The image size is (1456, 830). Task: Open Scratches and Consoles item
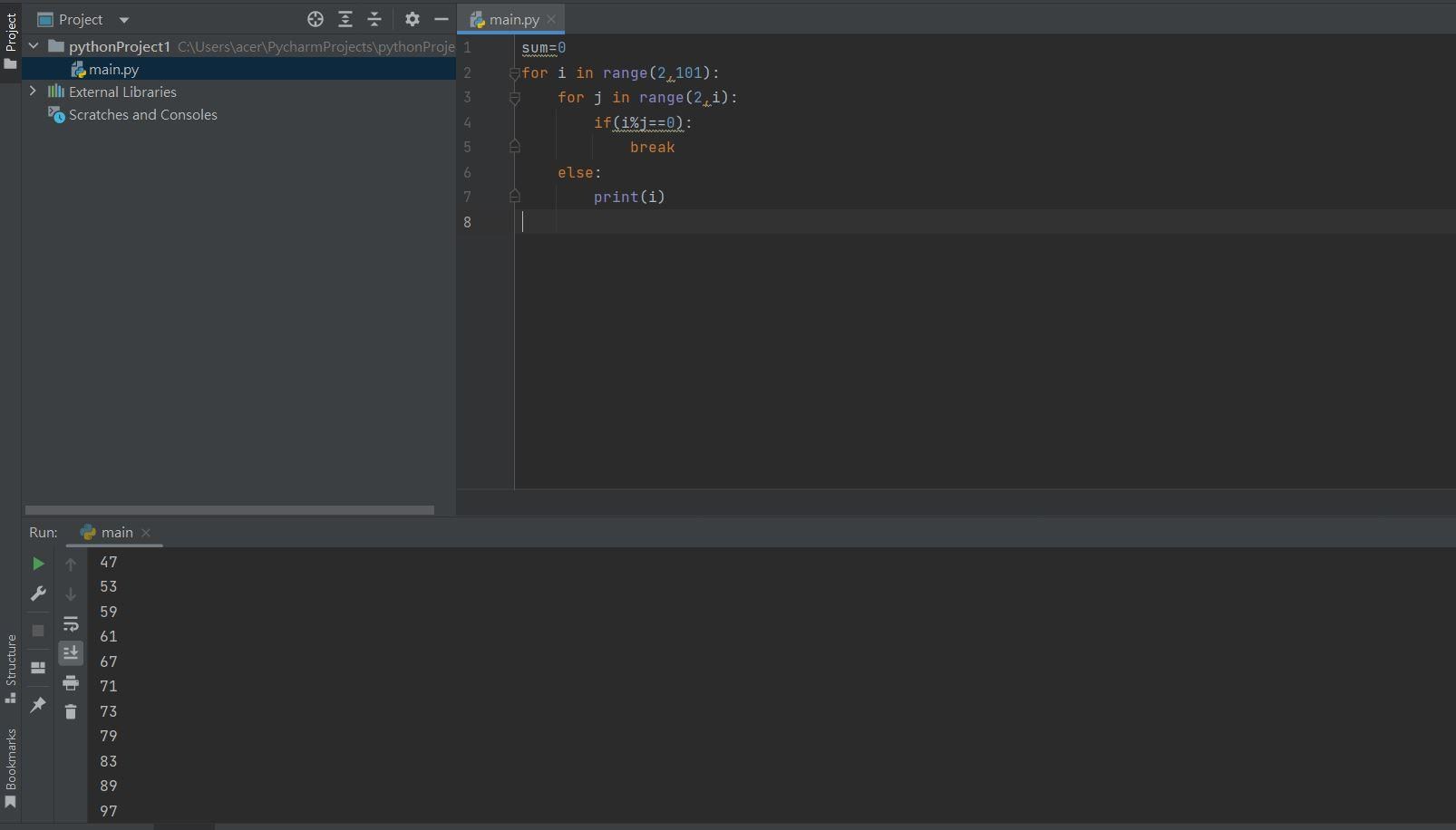(x=142, y=115)
